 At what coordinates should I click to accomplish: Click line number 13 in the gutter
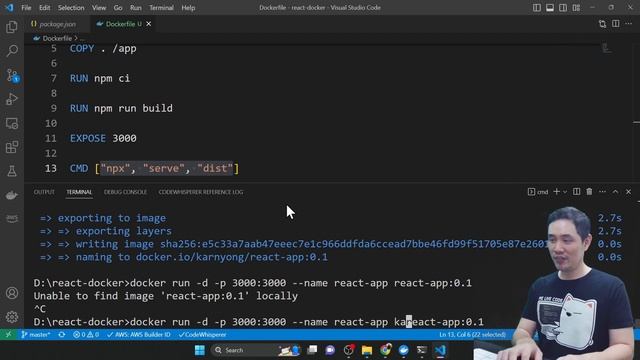[51, 168]
